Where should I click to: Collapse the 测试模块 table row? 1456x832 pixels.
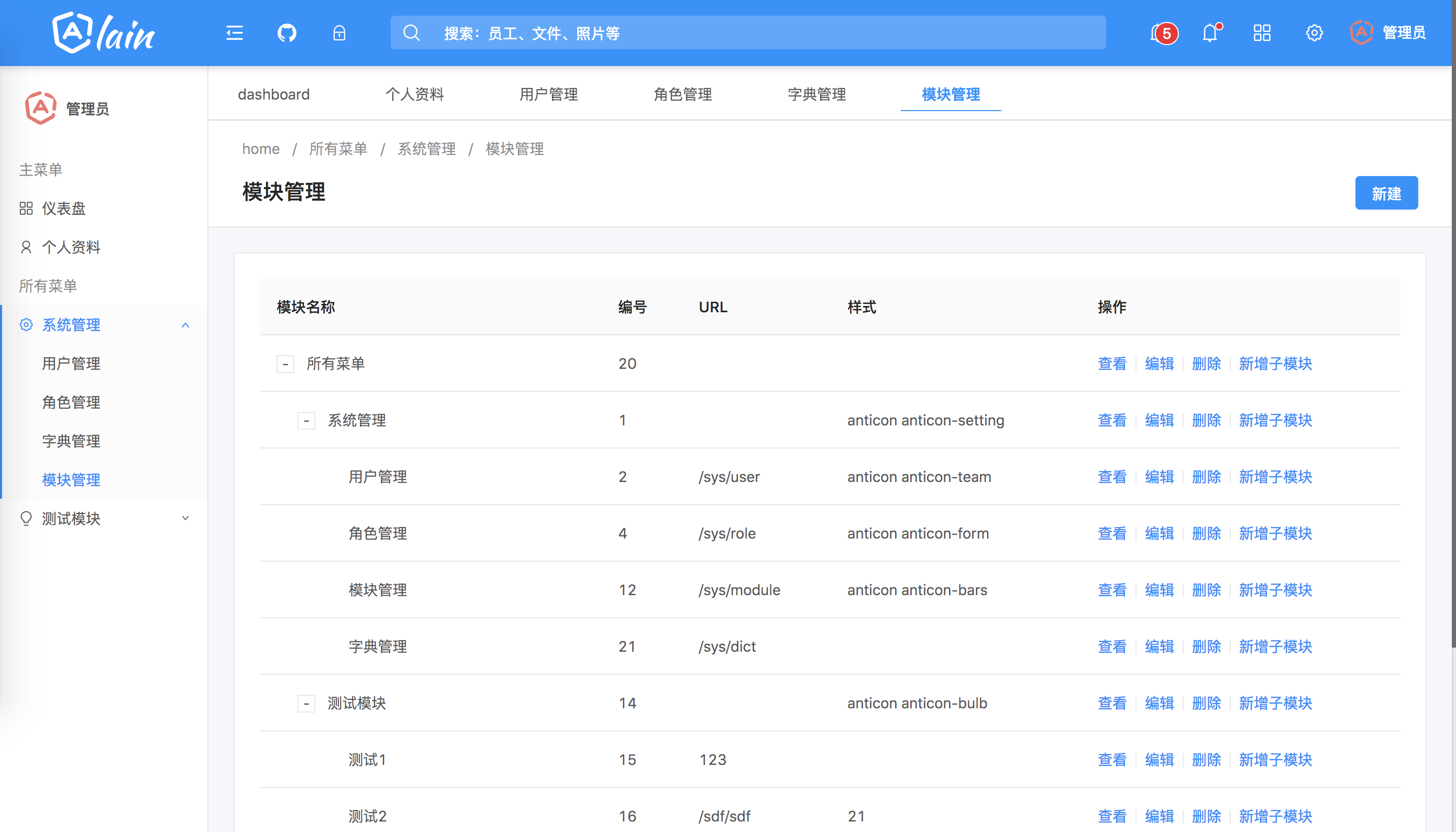click(x=306, y=704)
